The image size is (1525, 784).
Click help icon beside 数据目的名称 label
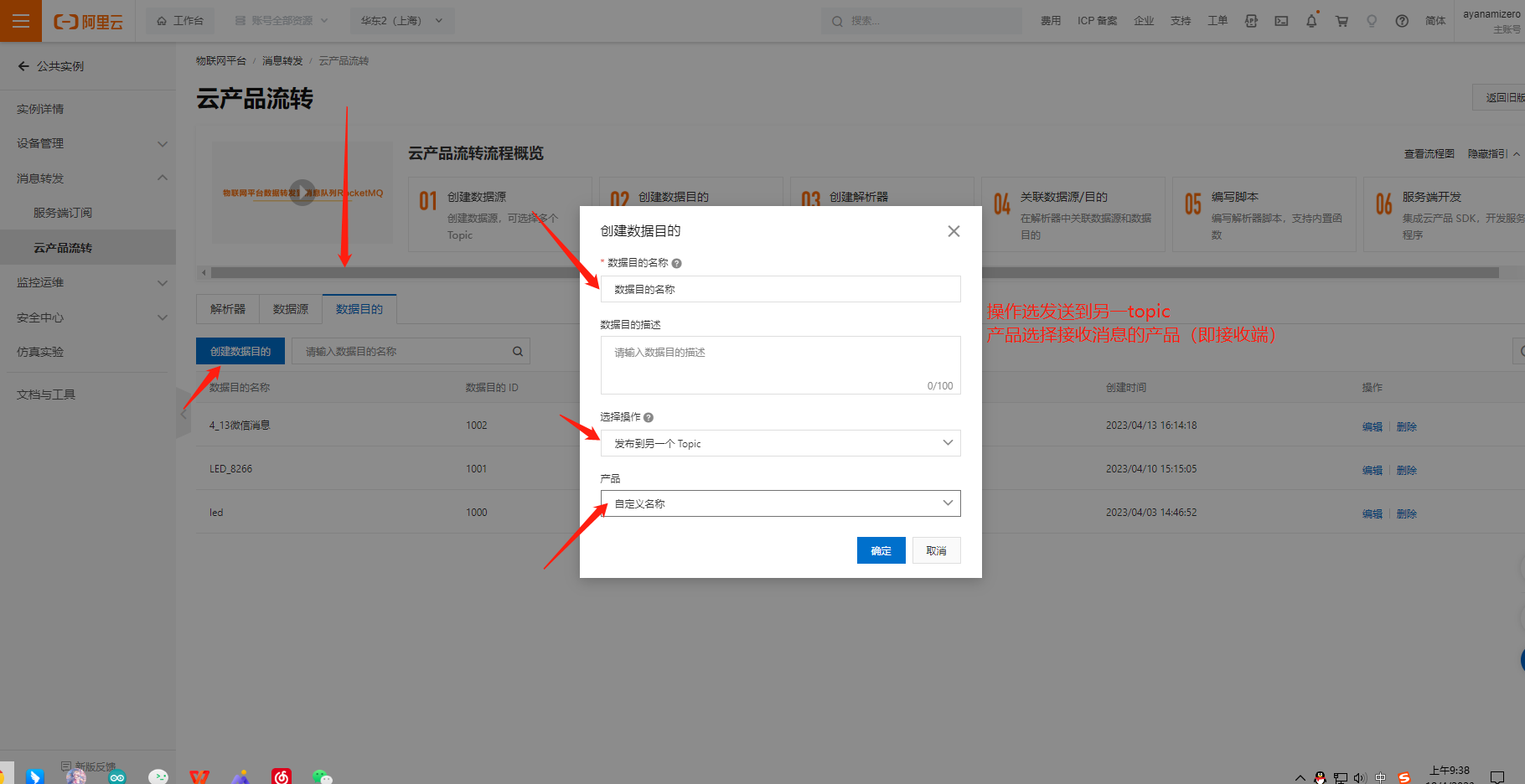pyautogui.click(x=677, y=263)
